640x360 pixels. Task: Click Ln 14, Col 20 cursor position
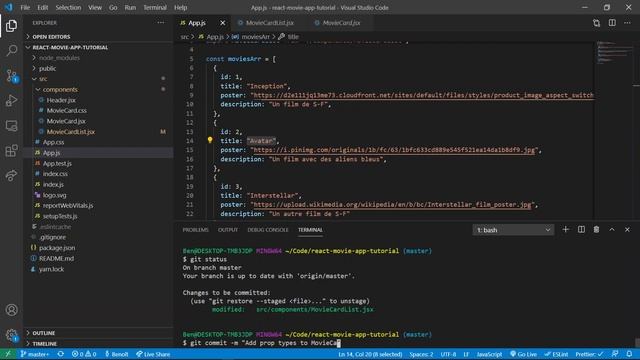coord(370,354)
